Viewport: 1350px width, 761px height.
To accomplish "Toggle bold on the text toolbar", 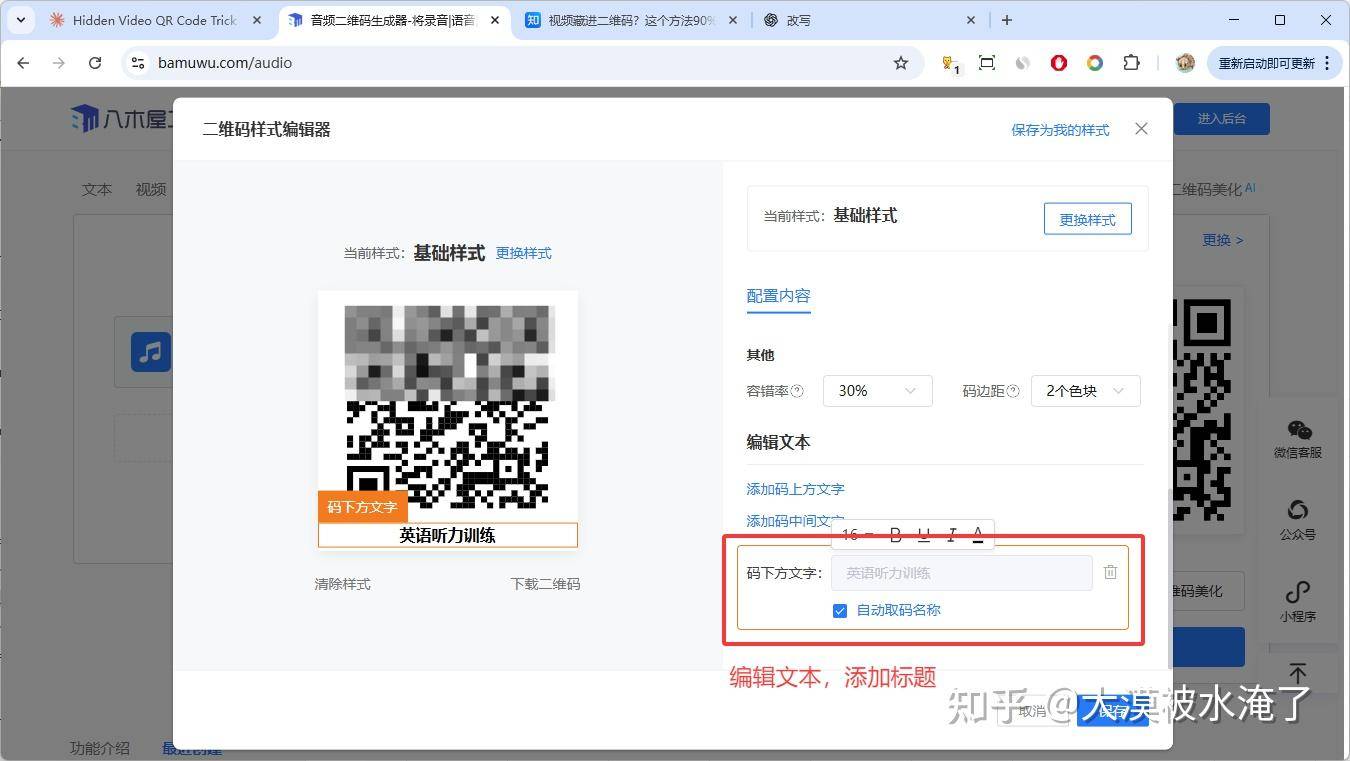I will (896, 535).
